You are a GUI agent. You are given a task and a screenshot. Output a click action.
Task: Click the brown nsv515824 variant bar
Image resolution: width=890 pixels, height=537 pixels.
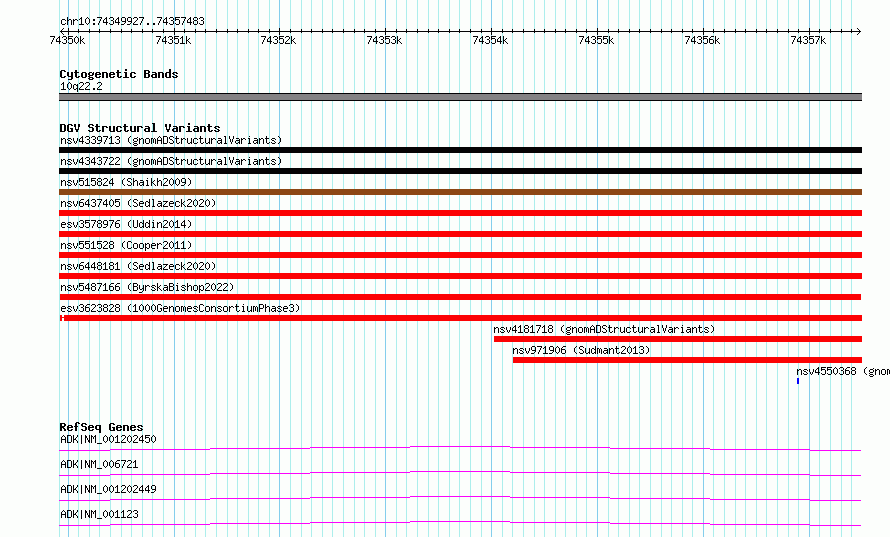pyautogui.click(x=460, y=192)
